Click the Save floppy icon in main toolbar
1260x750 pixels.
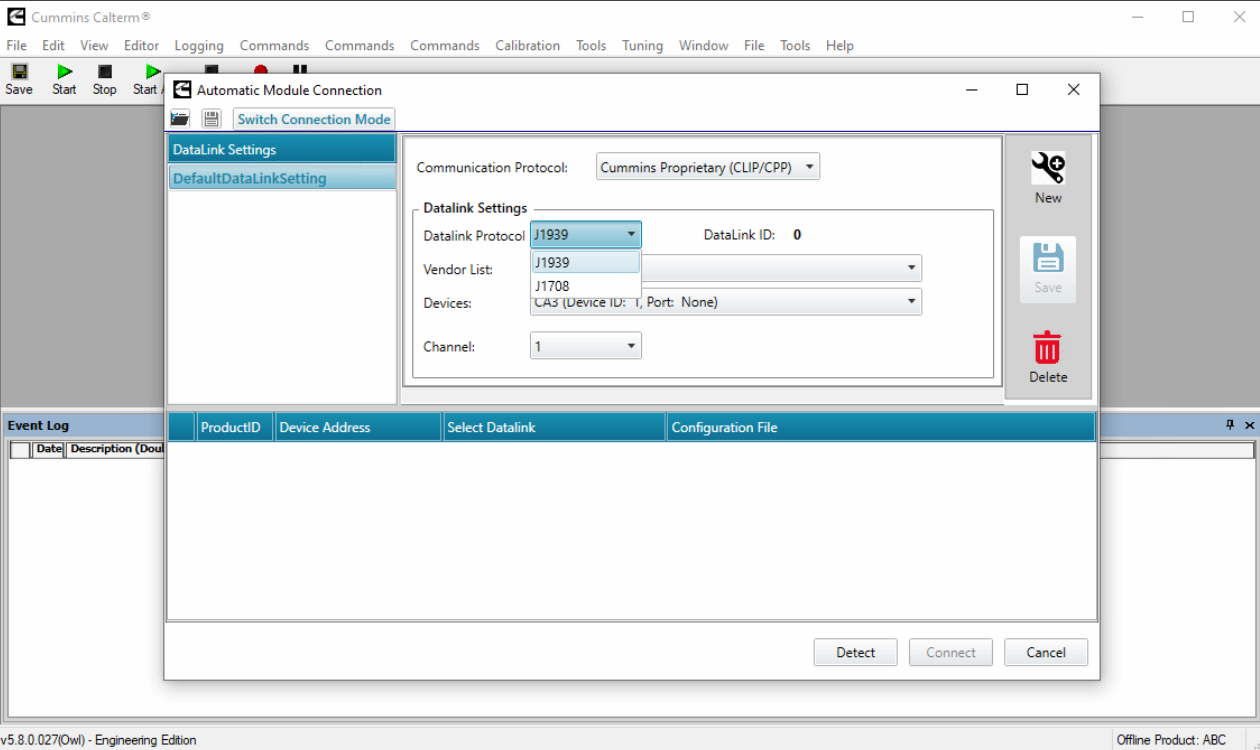[18, 72]
